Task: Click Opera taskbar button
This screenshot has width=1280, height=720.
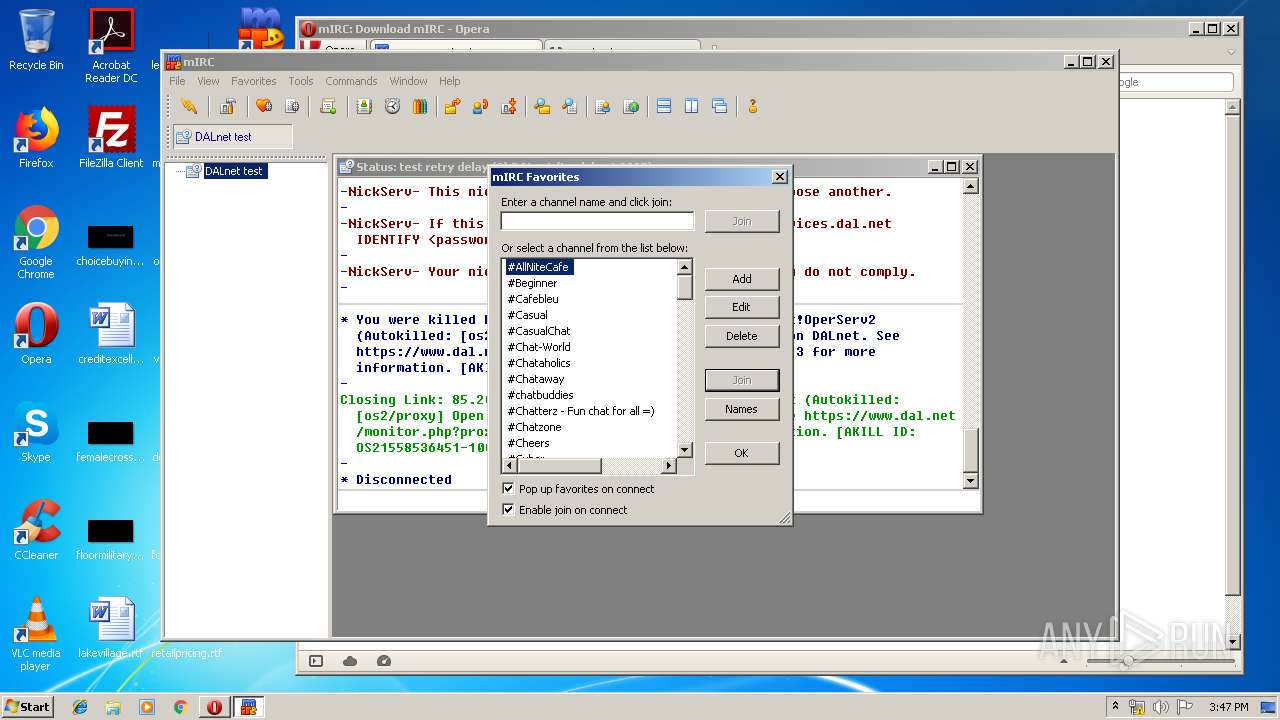Action: 214,707
